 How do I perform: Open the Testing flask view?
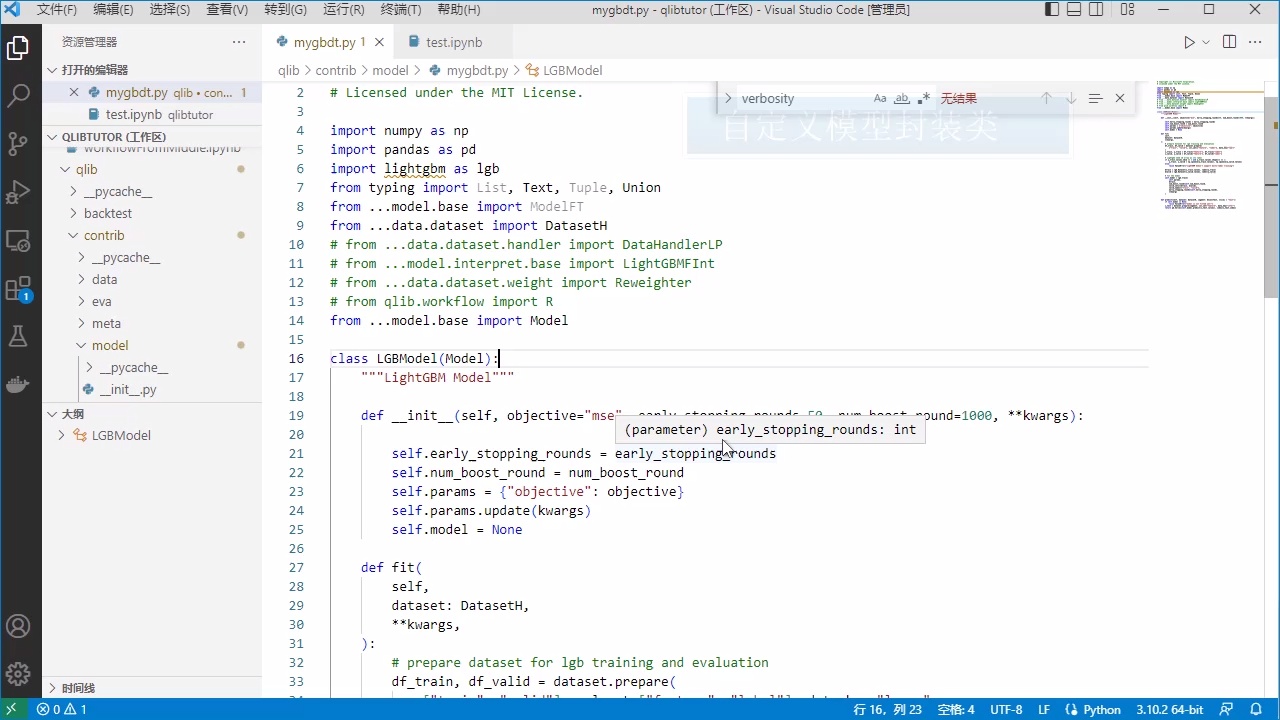18,337
